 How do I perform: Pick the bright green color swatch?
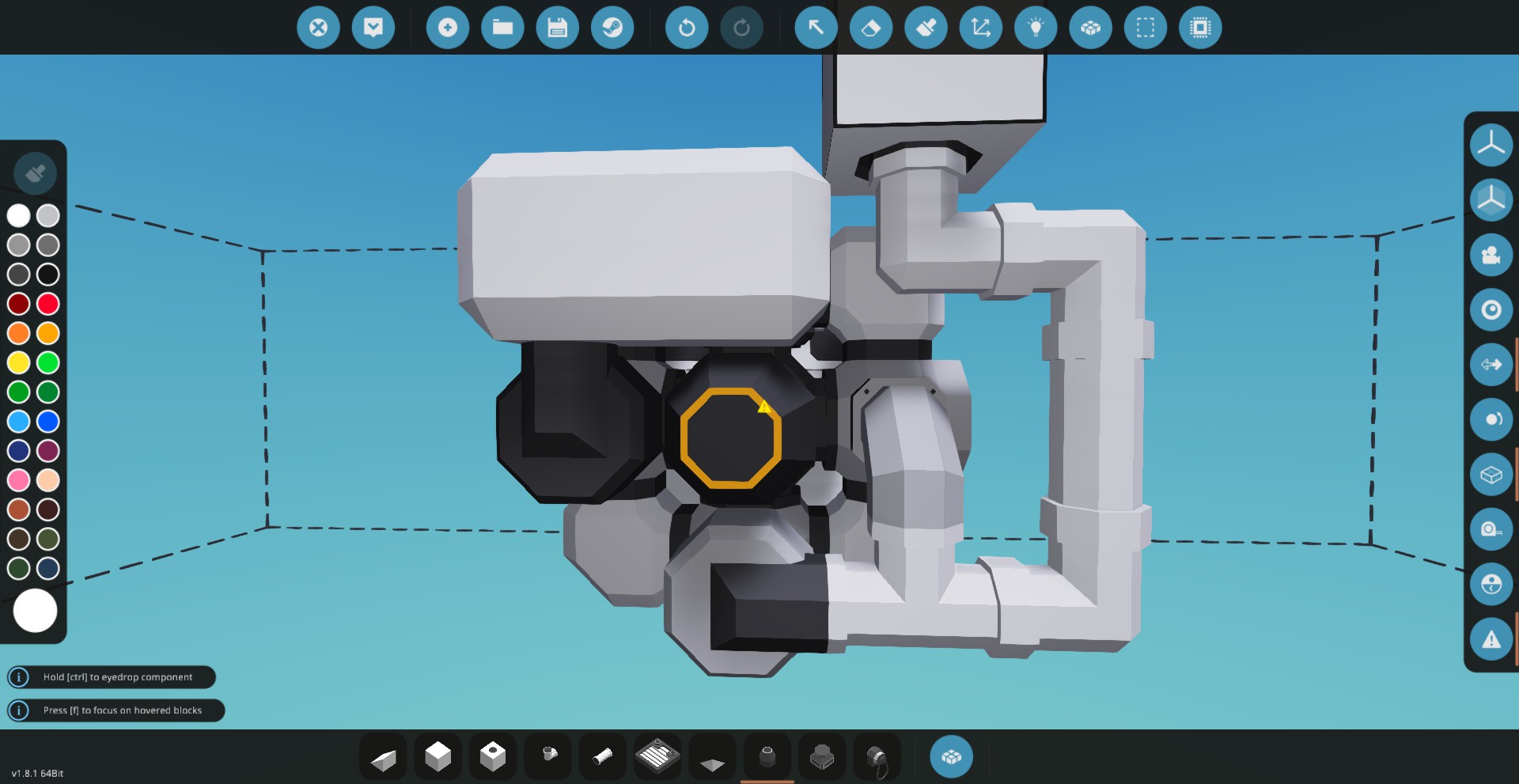[48, 362]
